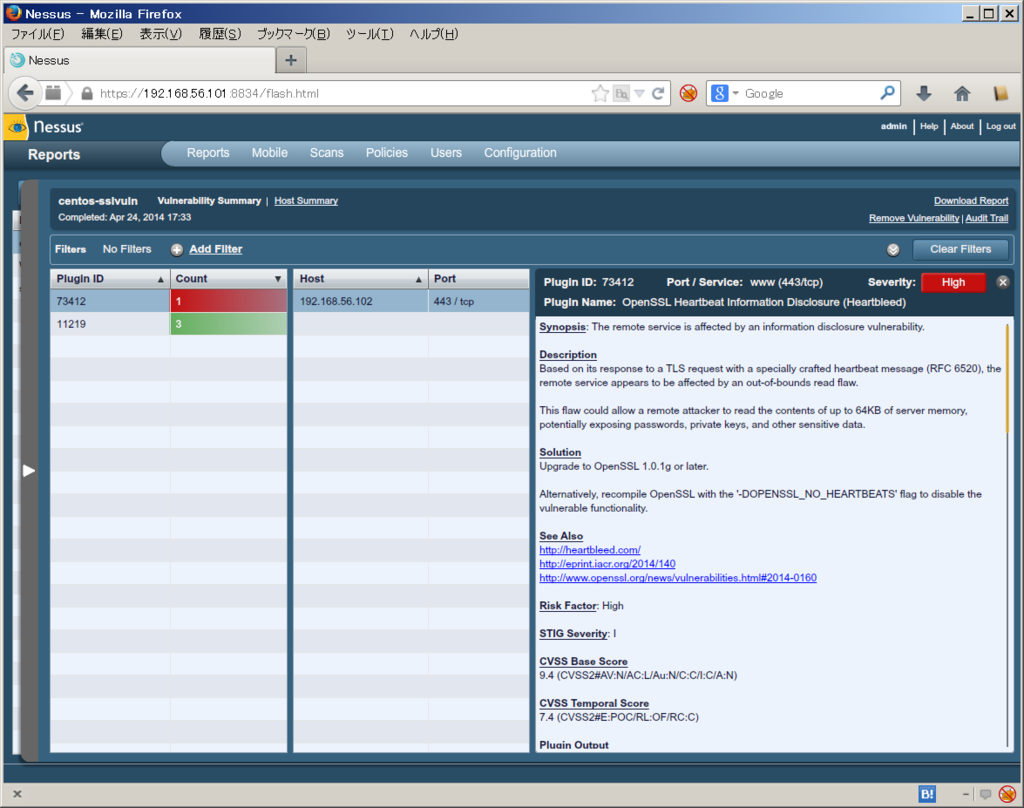
Task: Click the plus icon beside Add Filter
Action: [176, 250]
